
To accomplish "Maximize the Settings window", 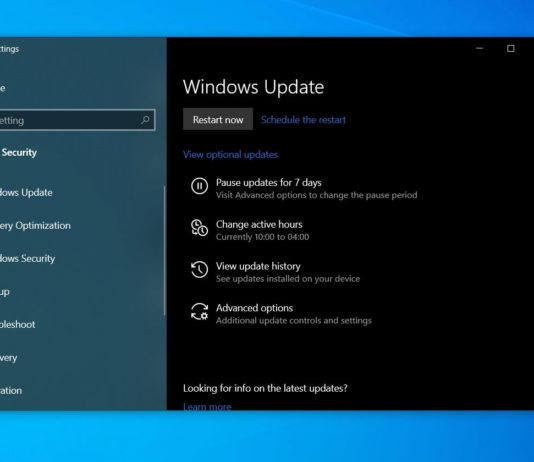I will click(x=511, y=48).
